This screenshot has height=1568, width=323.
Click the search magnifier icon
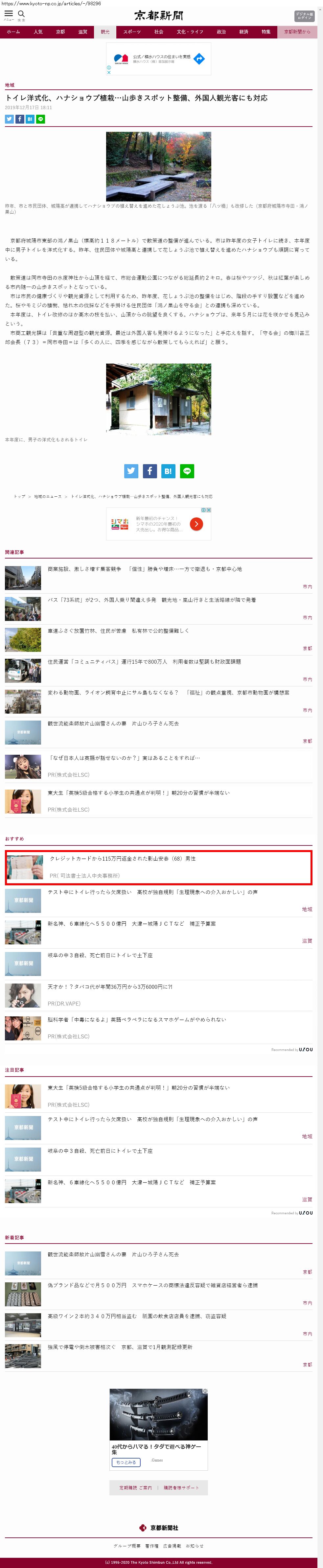click(21, 13)
